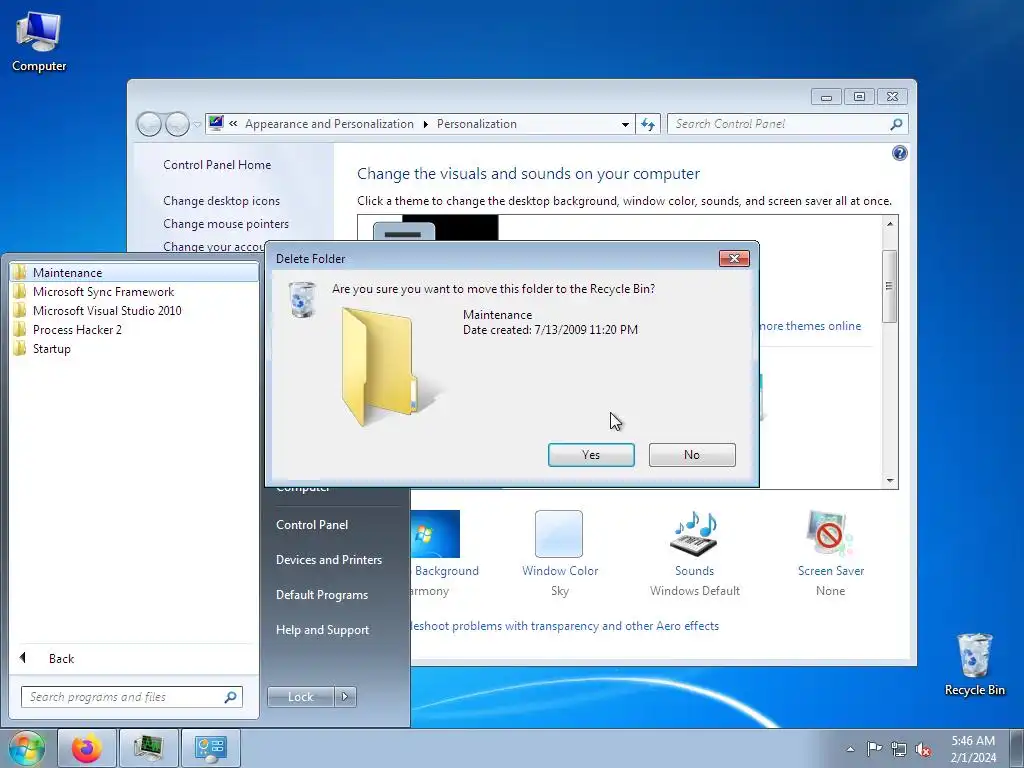1024x768 pixels.
Task: Close the Delete Folder dialog
Action: click(x=734, y=259)
